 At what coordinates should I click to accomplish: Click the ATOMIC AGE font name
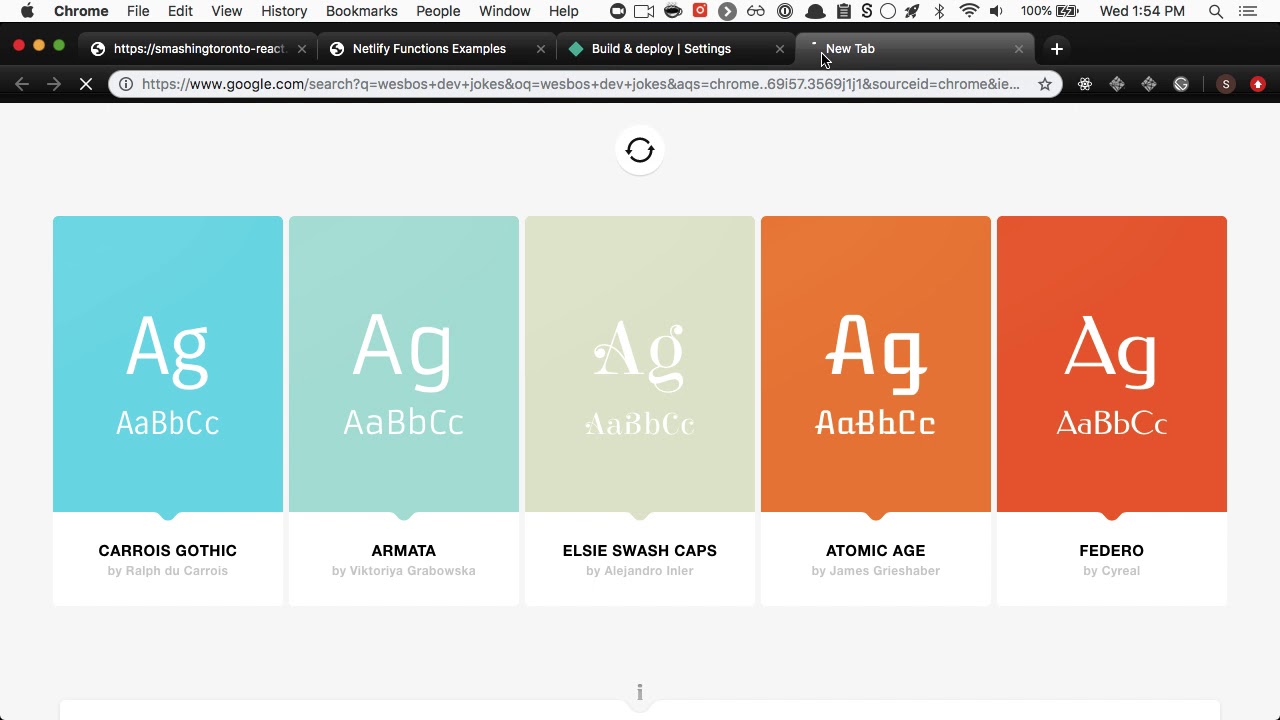tap(876, 551)
